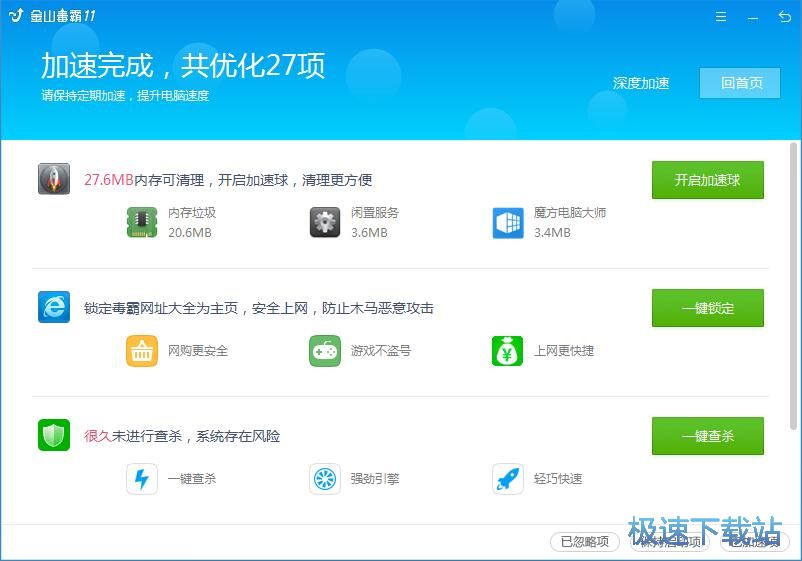The image size is (802, 561).
Task: Select the idle services gear icon
Action: (x=325, y=222)
